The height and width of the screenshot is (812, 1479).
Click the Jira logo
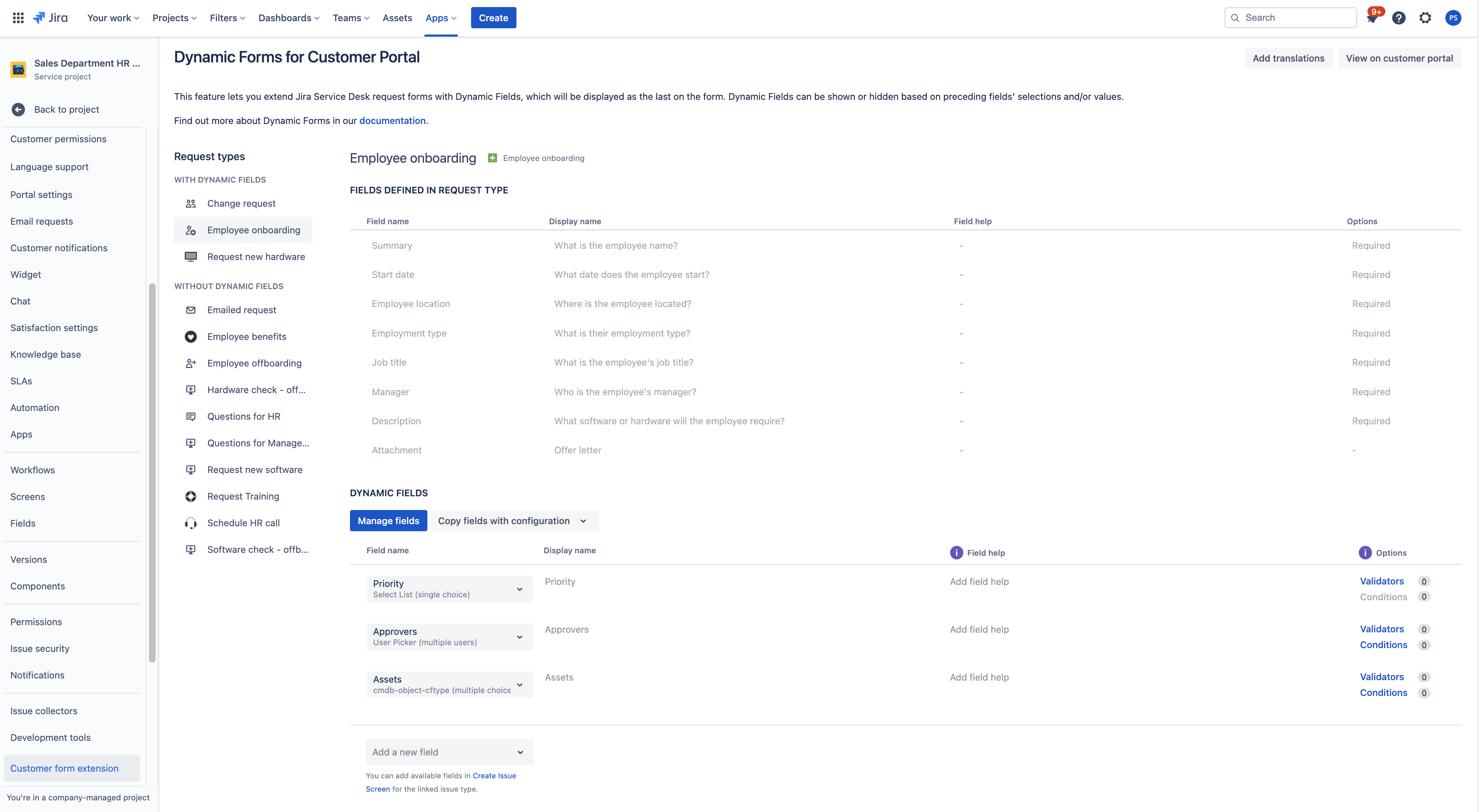tap(50, 18)
